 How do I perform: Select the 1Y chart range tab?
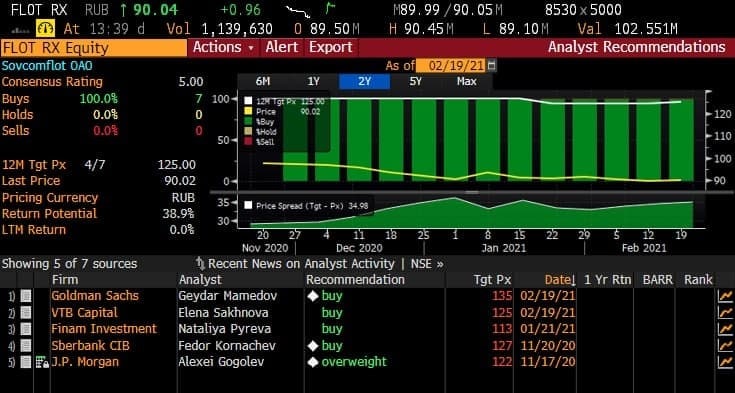click(314, 81)
